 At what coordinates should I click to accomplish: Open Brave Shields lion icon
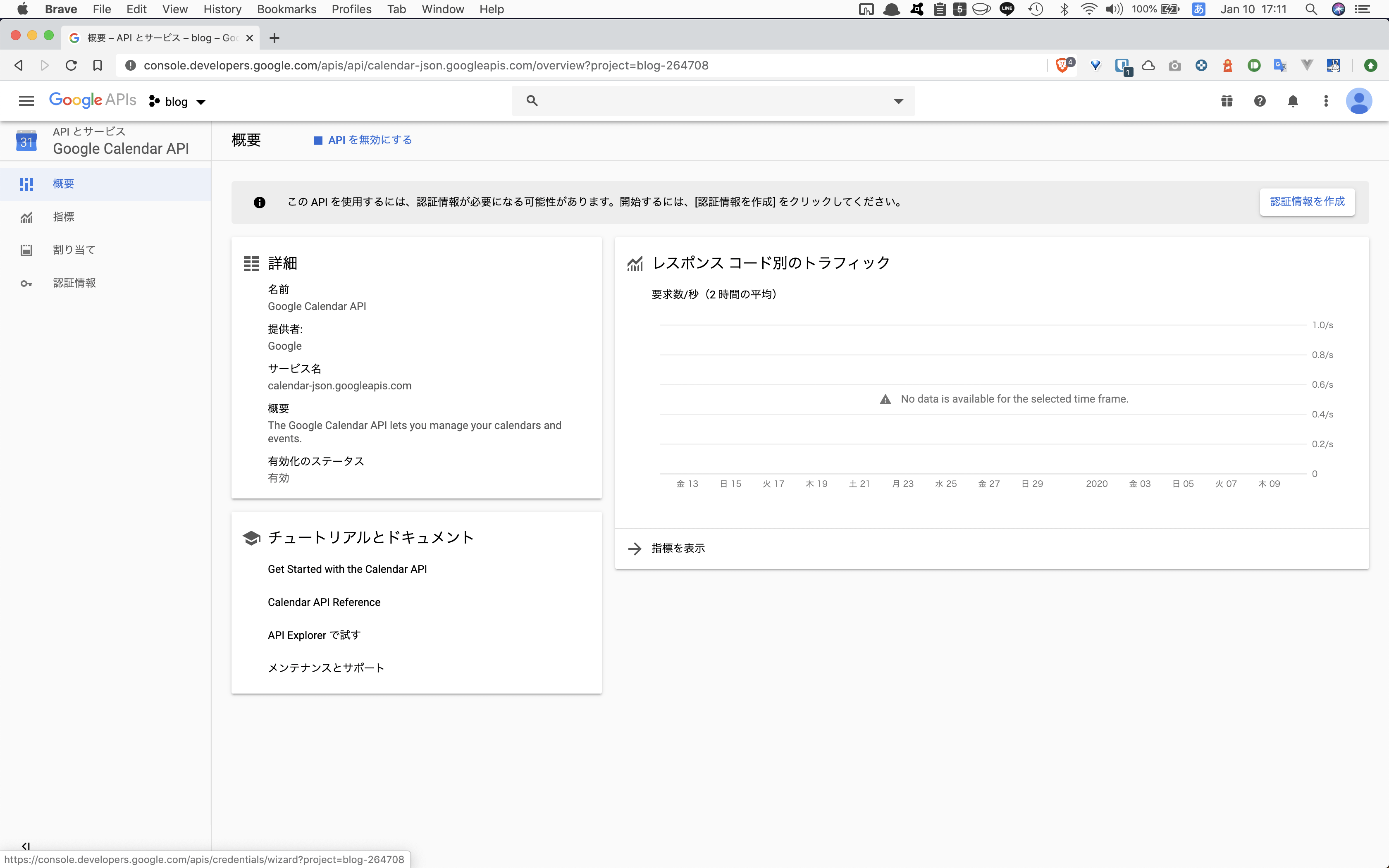[1062, 65]
